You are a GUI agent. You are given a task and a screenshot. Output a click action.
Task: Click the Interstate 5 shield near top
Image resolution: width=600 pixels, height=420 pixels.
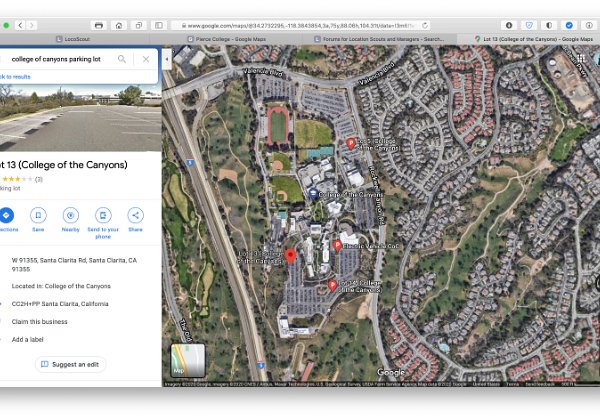point(190,162)
